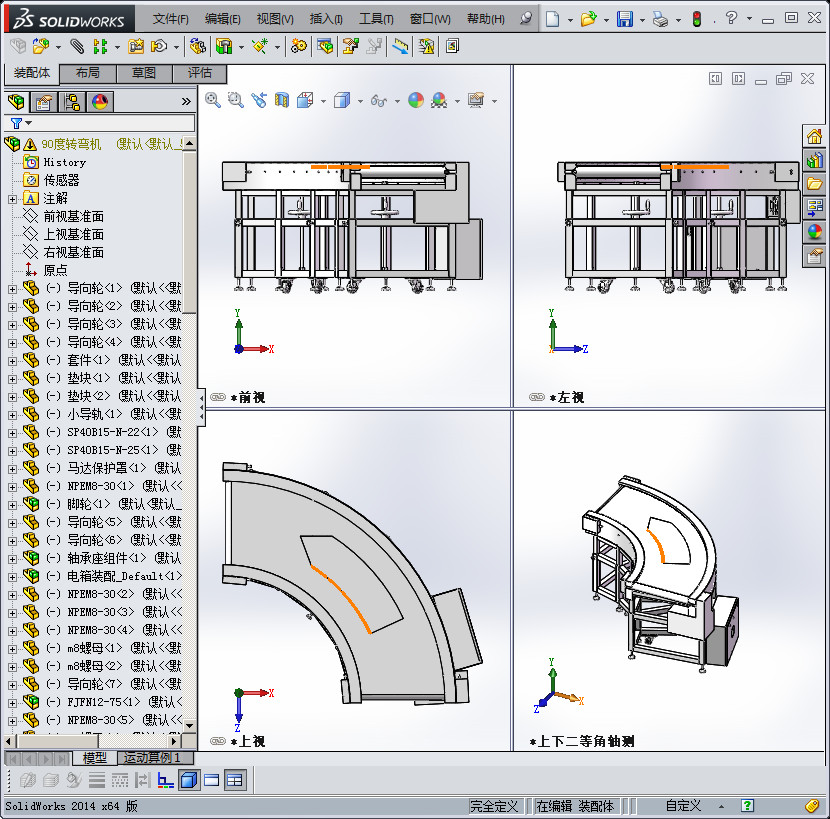Expand the 导向轮<1> component node
The image size is (830, 819).
(12, 288)
